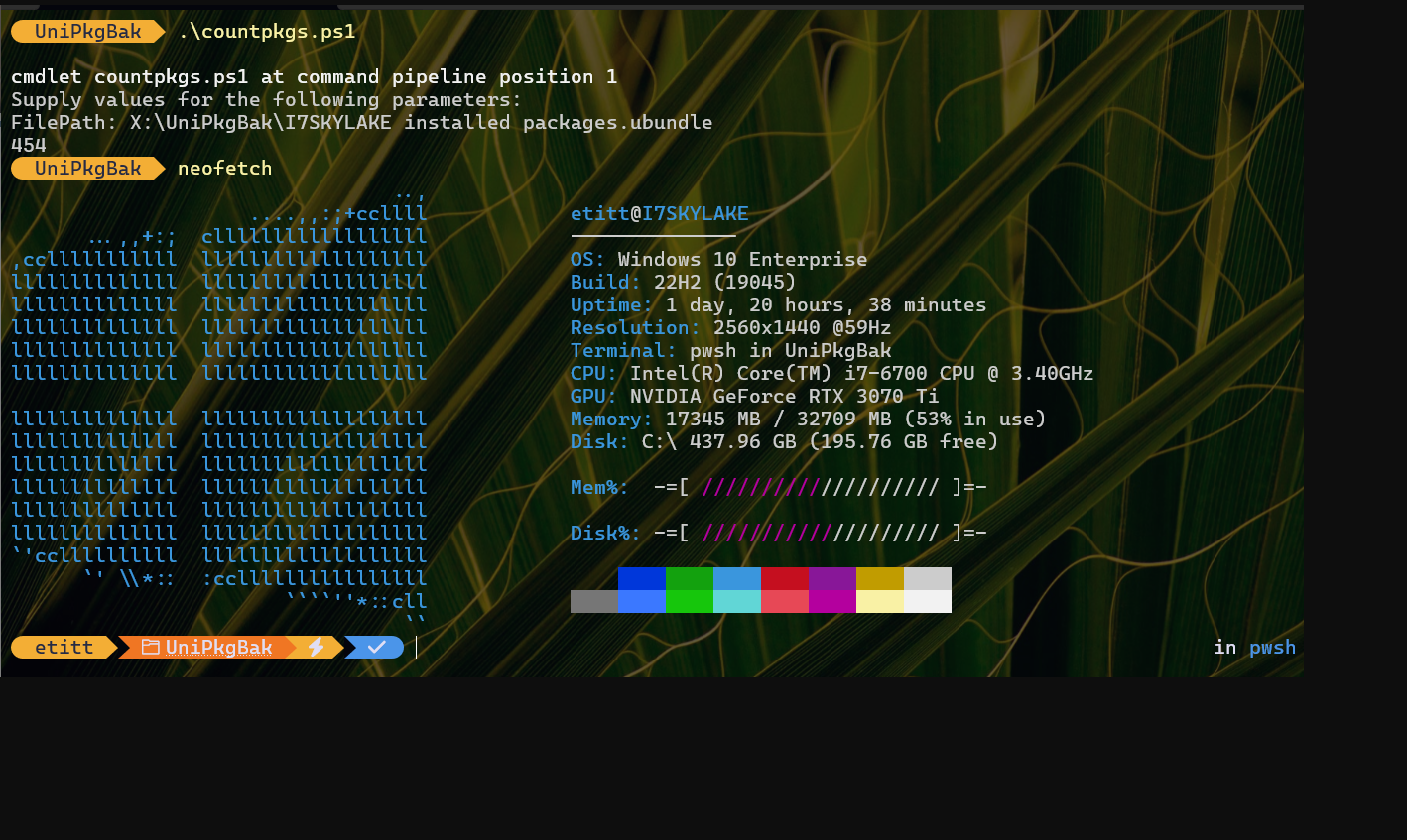Click the Uptime line
The image size is (1407, 840).
pyautogui.click(x=779, y=305)
